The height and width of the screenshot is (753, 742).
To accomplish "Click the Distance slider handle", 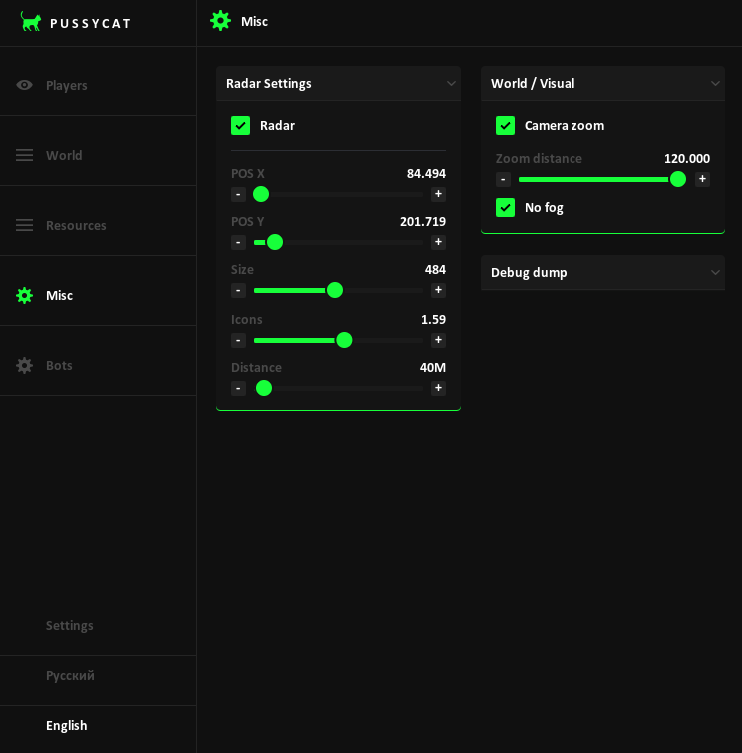I will tap(264, 388).
